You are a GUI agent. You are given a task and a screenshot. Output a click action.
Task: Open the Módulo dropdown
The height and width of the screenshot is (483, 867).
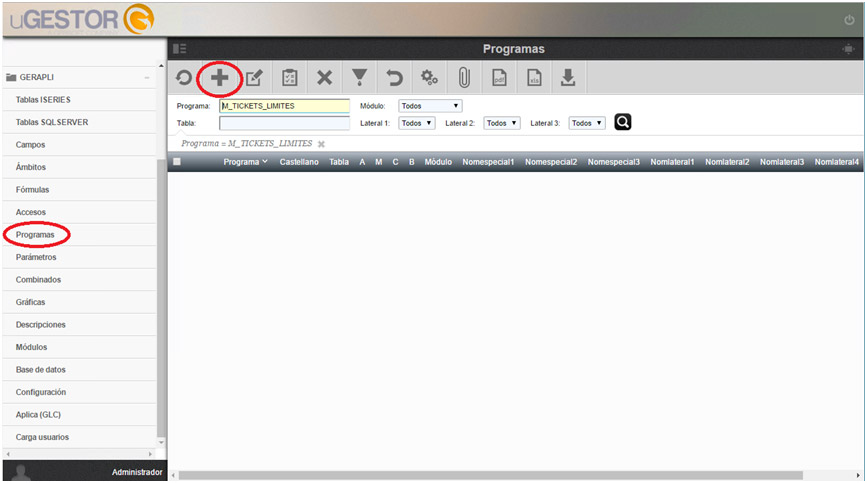(430, 106)
